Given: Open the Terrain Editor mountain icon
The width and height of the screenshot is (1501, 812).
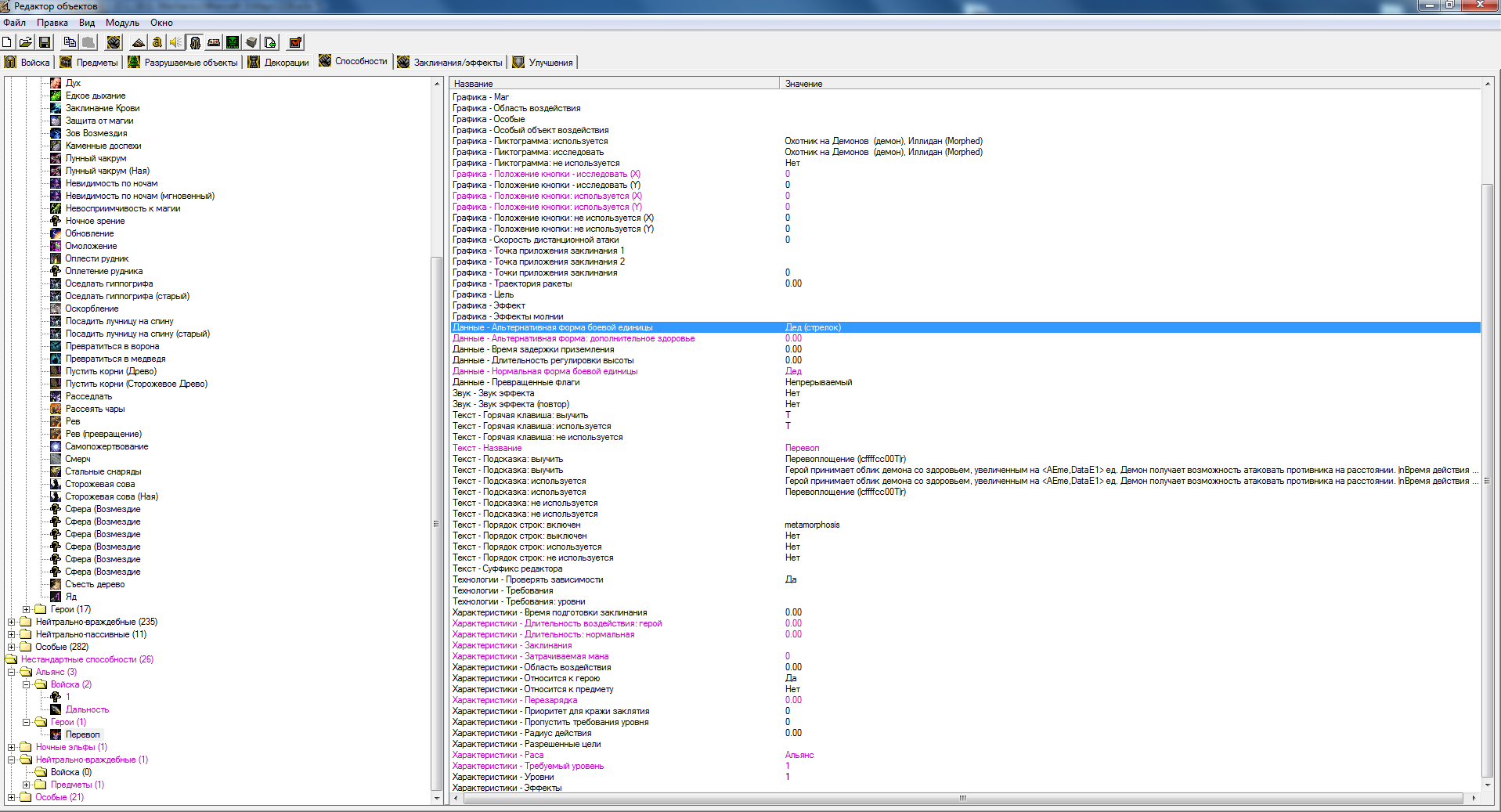Looking at the screenshot, I should [139, 42].
